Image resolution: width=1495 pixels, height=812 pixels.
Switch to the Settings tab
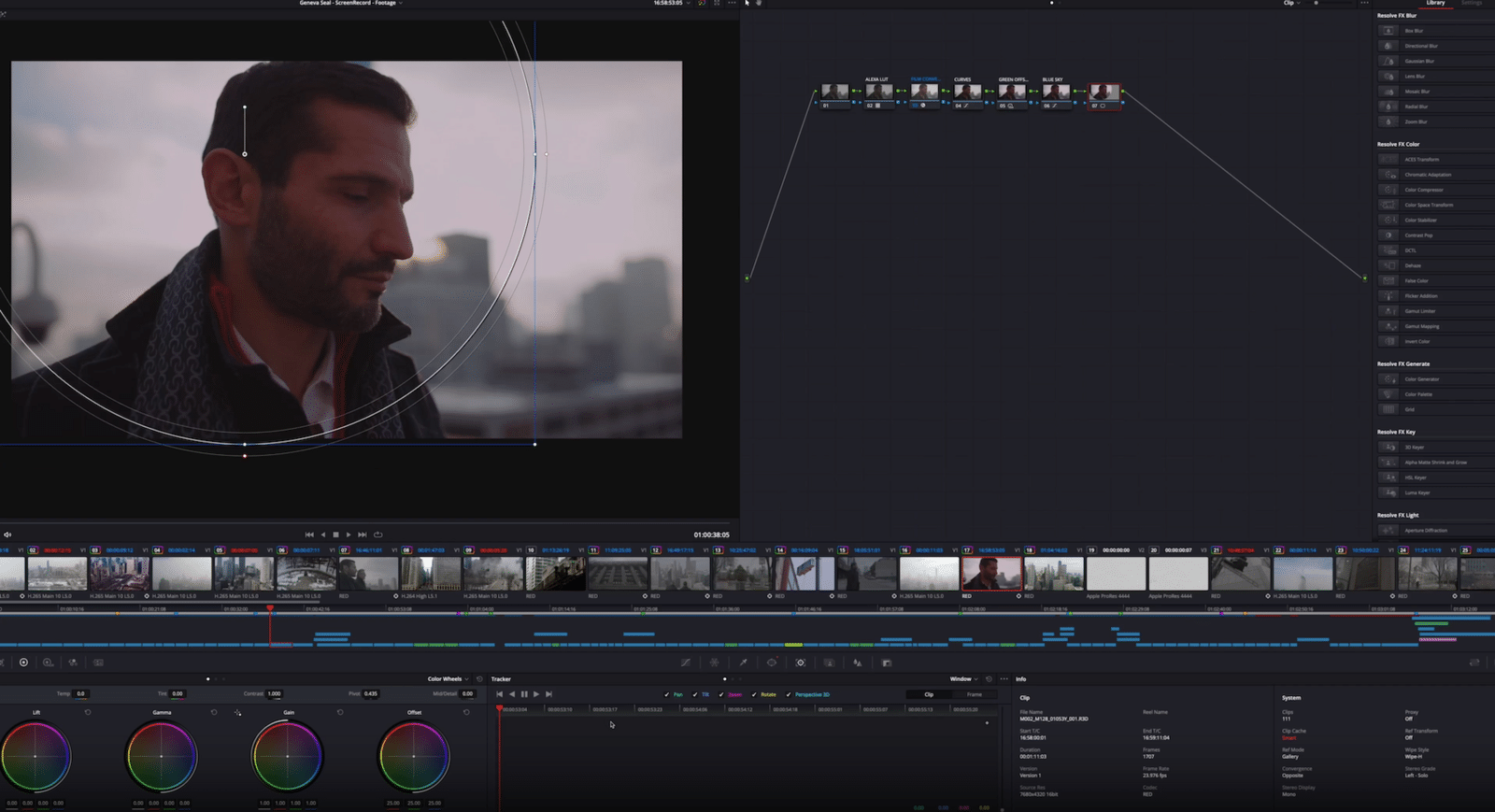pyautogui.click(x=1472, y=3)
